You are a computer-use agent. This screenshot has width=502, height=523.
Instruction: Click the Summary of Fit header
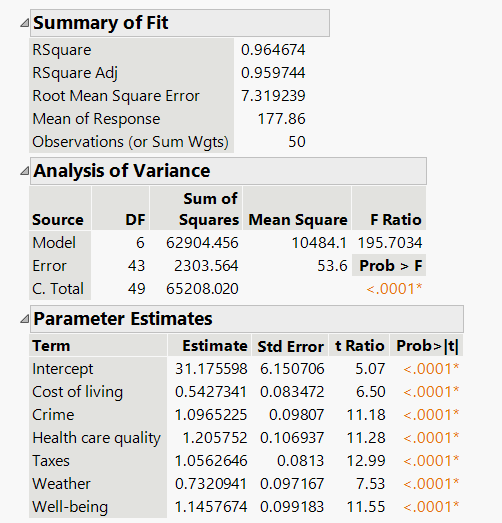tap(180, 23)
